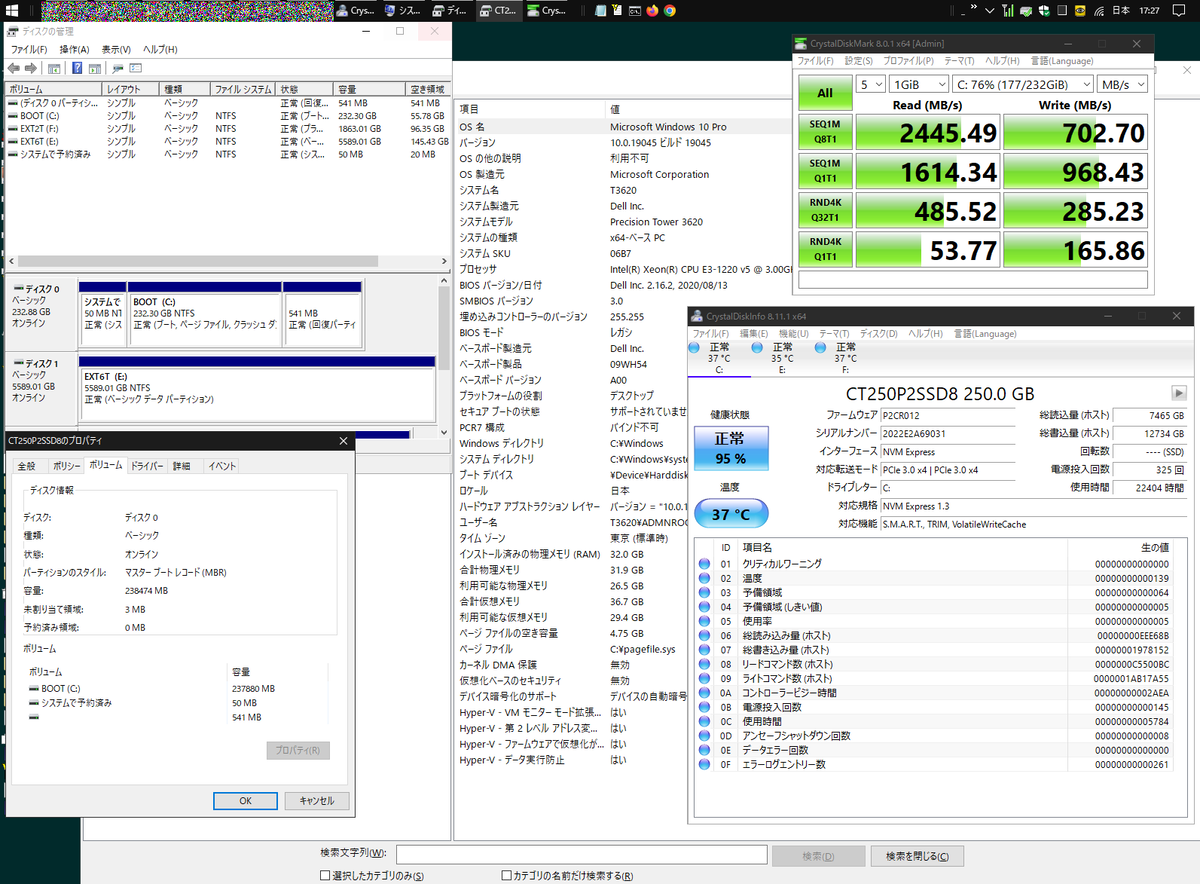1200x884 pixels.
Task: Check '選択したカテゴリのみ' checkbox
Action: [x=325, y=876]
